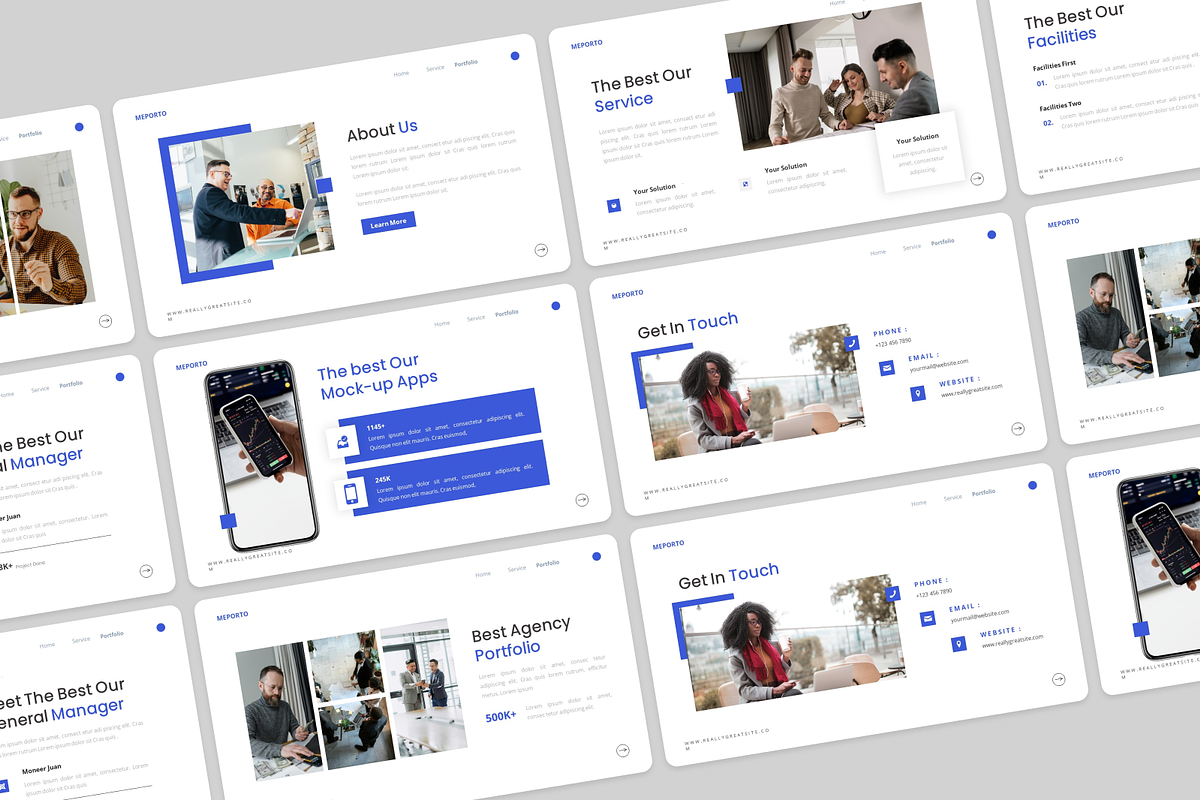The height and width of the screenshot is (800, 1200).
Task: Click the About Us heading
Action: tap(382, 130)
